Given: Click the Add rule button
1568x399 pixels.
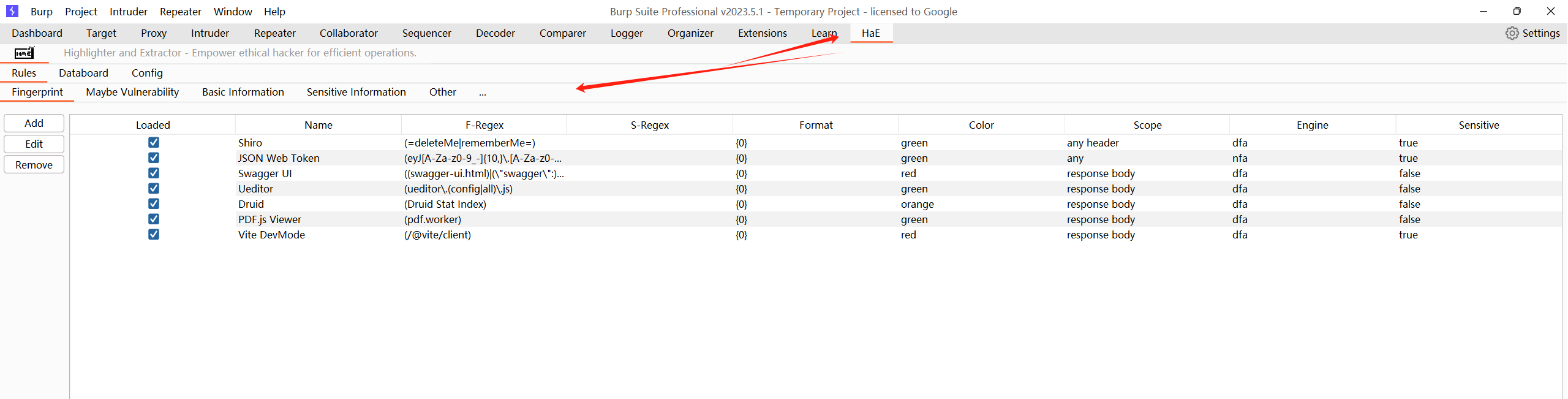Looking at the screenshot, I should coord(34,123).
